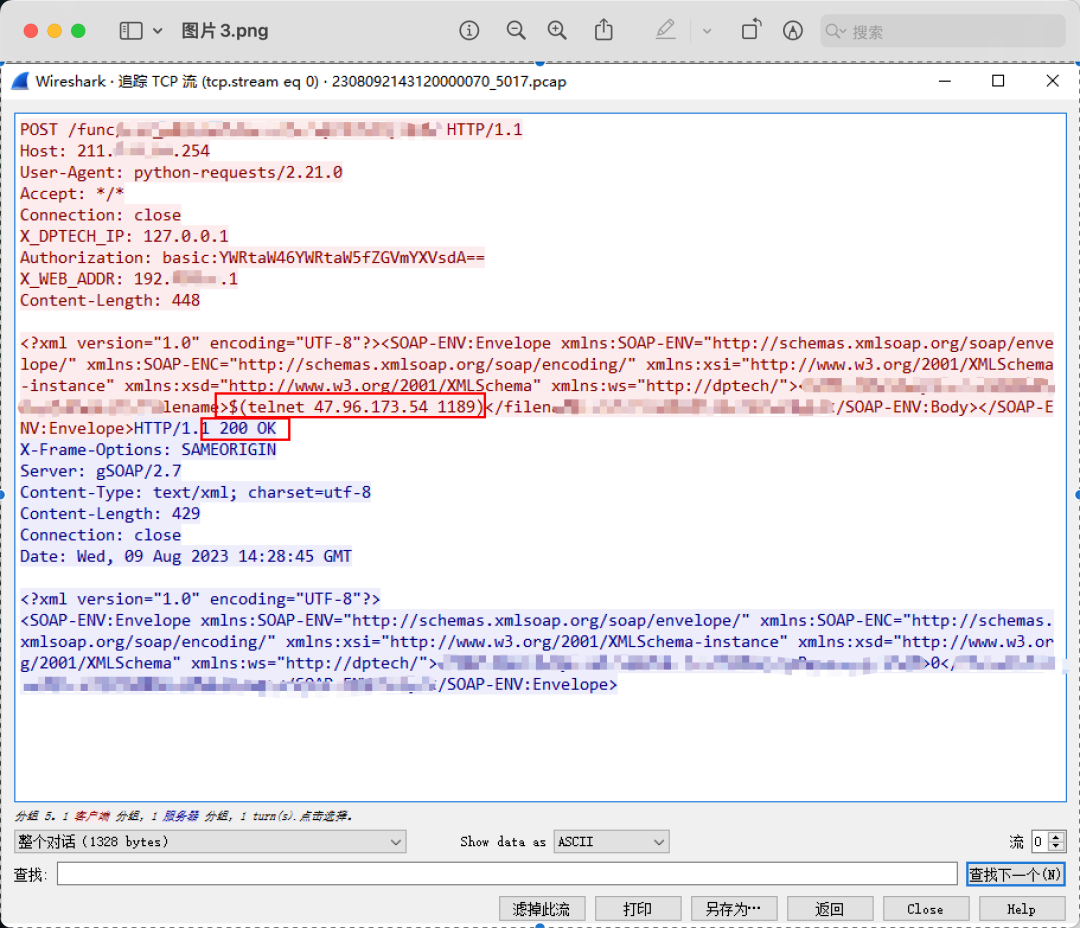Click the info inspector icon

pyautogui.click(x=469, y=31)
